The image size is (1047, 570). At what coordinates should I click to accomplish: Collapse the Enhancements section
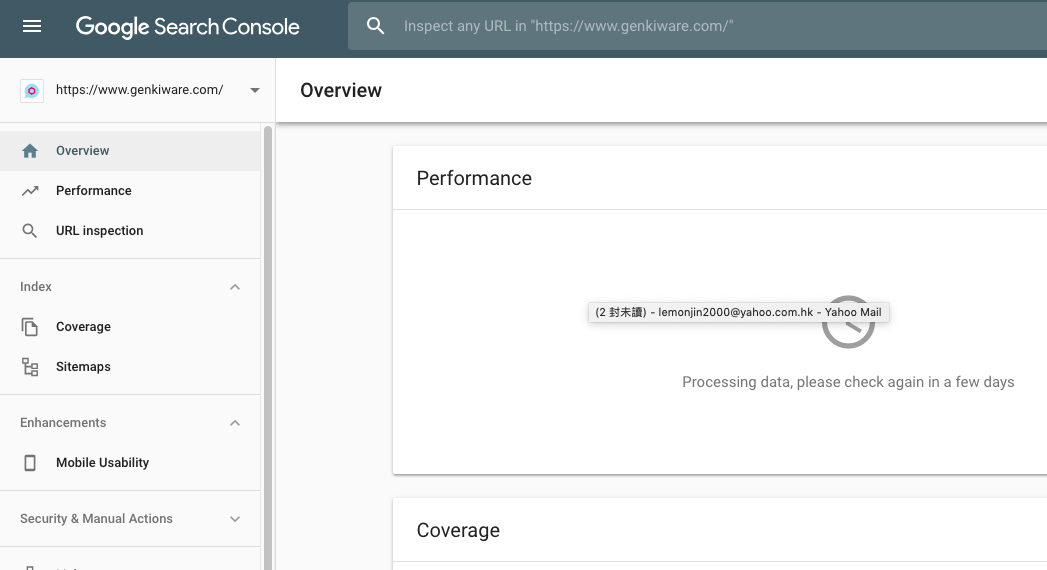coord(235,423)
